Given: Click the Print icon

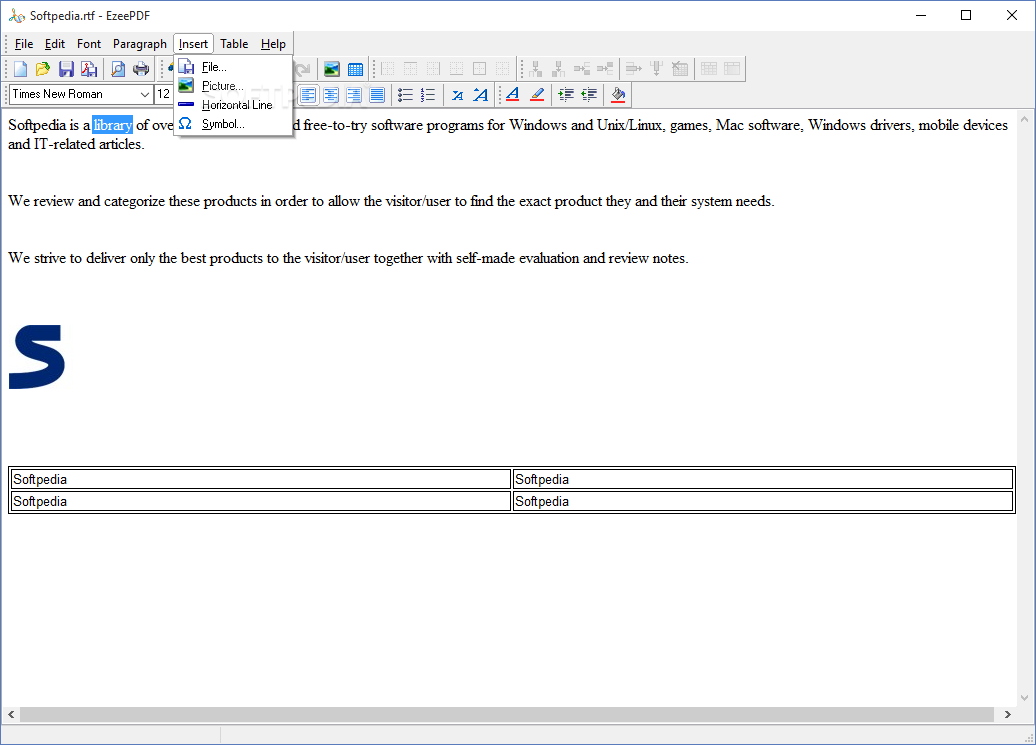Looking at the screenshot, I should [141, 69].
